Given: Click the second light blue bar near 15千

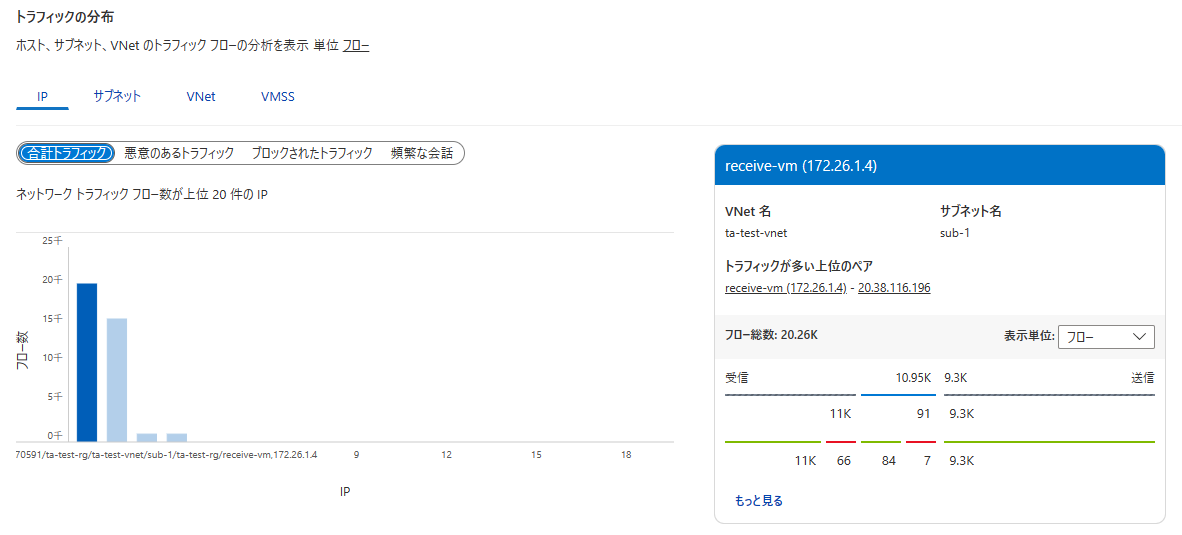Looking at the screenshot, I should pos(117,380).
